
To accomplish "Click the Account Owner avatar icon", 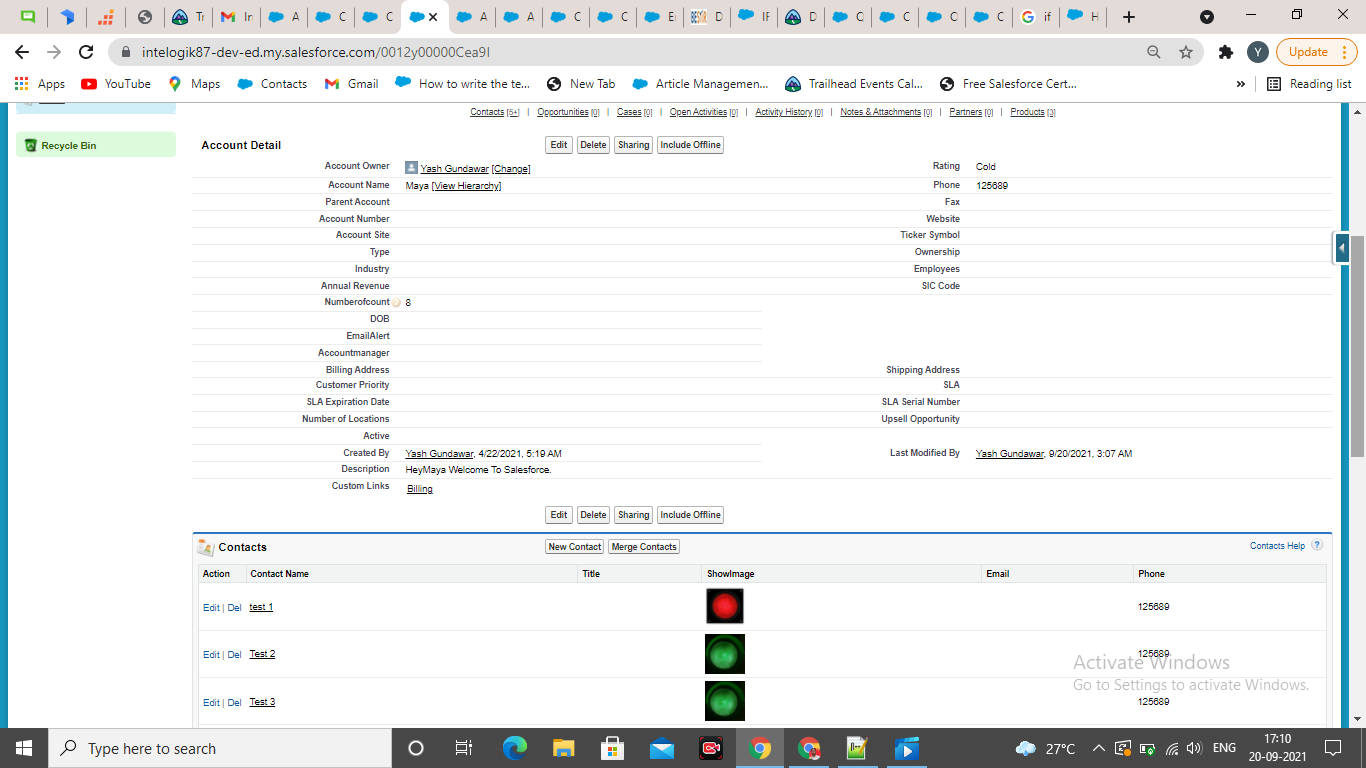I will point(411,168).
